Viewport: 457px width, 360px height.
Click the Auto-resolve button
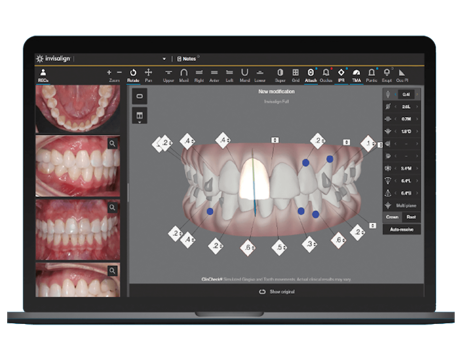point(402,229)
